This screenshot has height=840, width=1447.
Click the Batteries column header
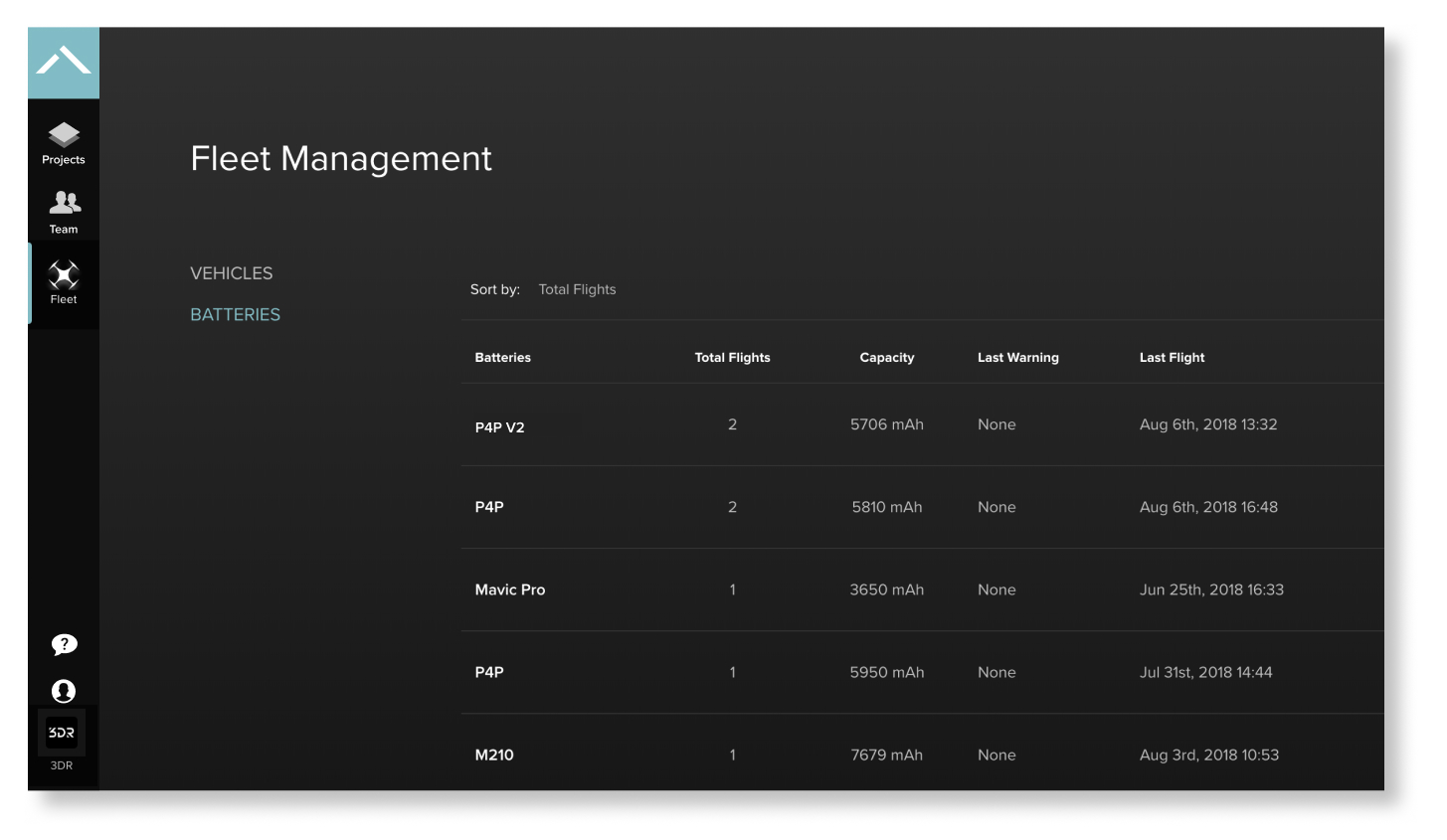pyautogui.click(x=503, y=358)
